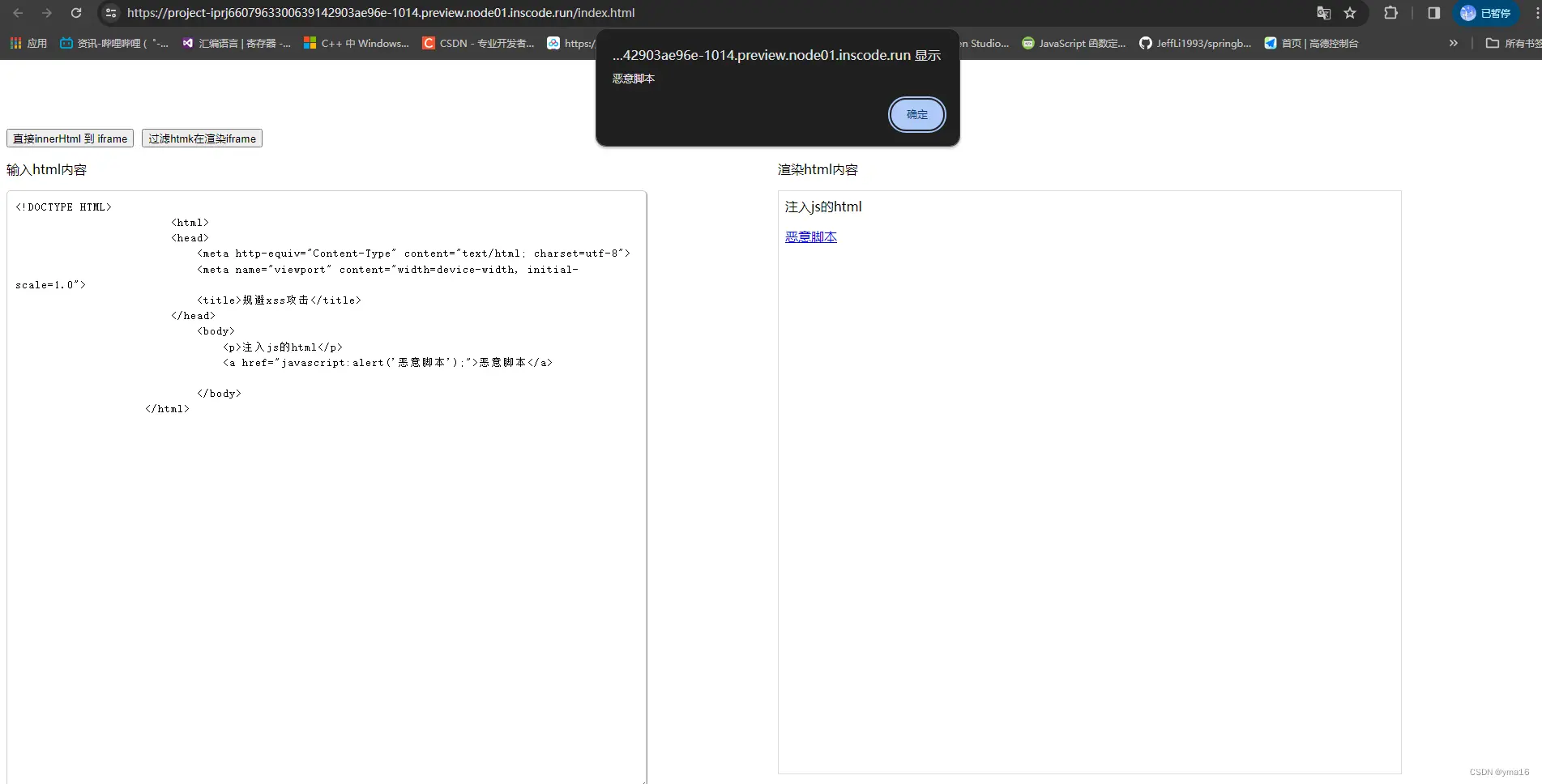Reload the page with the refresh icon
This screenshot has width=1542, height=784.
click(x=76, y=13)
